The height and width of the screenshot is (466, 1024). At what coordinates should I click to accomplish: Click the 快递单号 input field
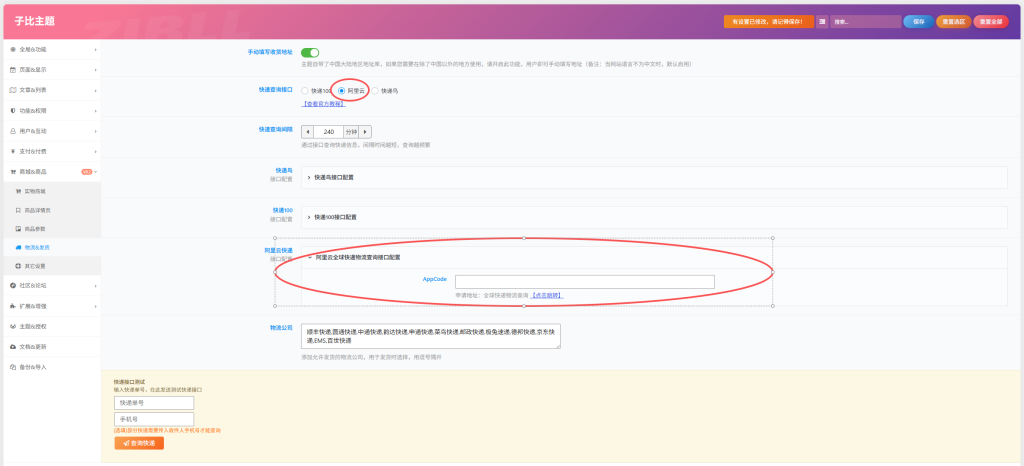point(154,403)
